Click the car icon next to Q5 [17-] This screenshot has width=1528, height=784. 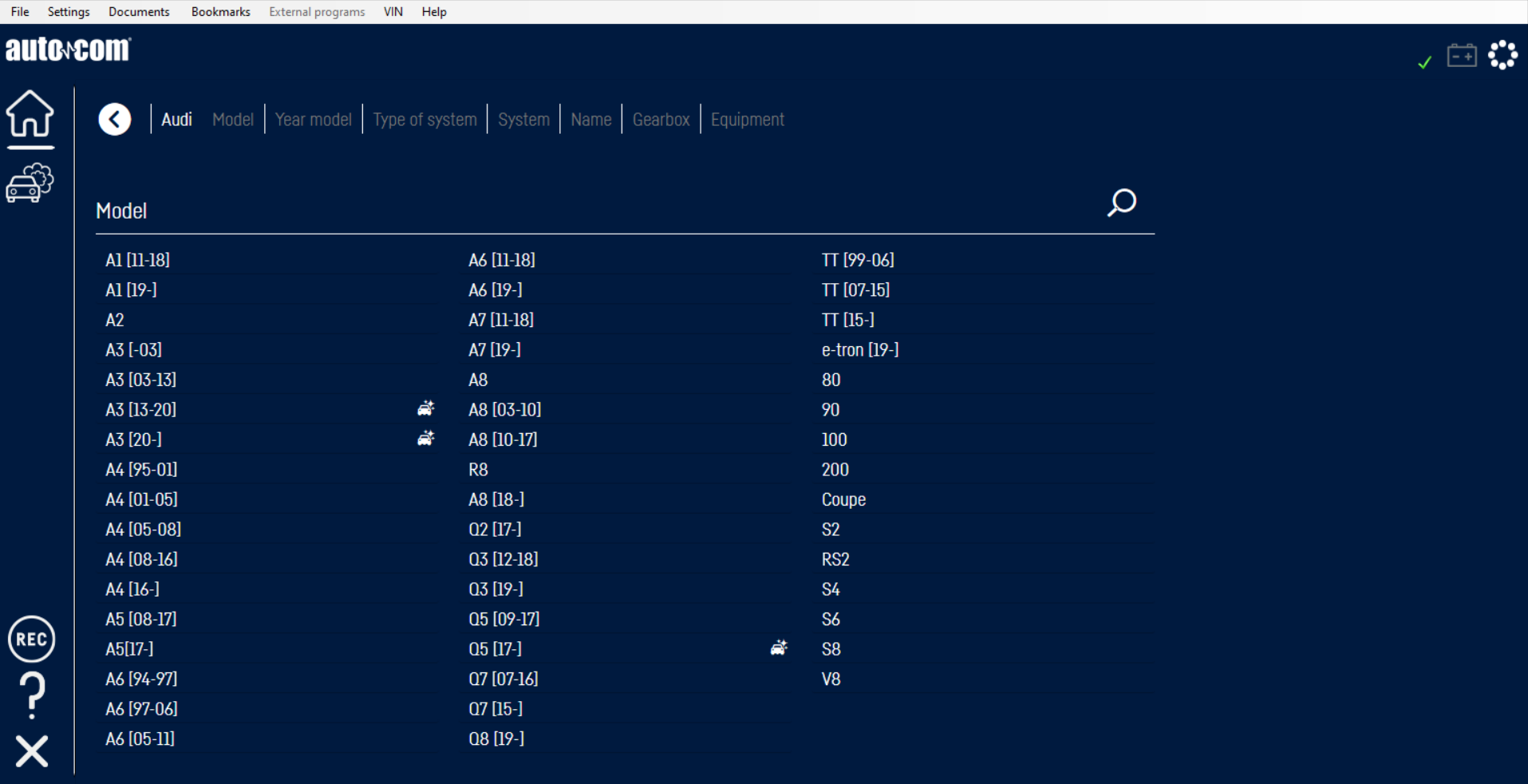click(779, 648)
